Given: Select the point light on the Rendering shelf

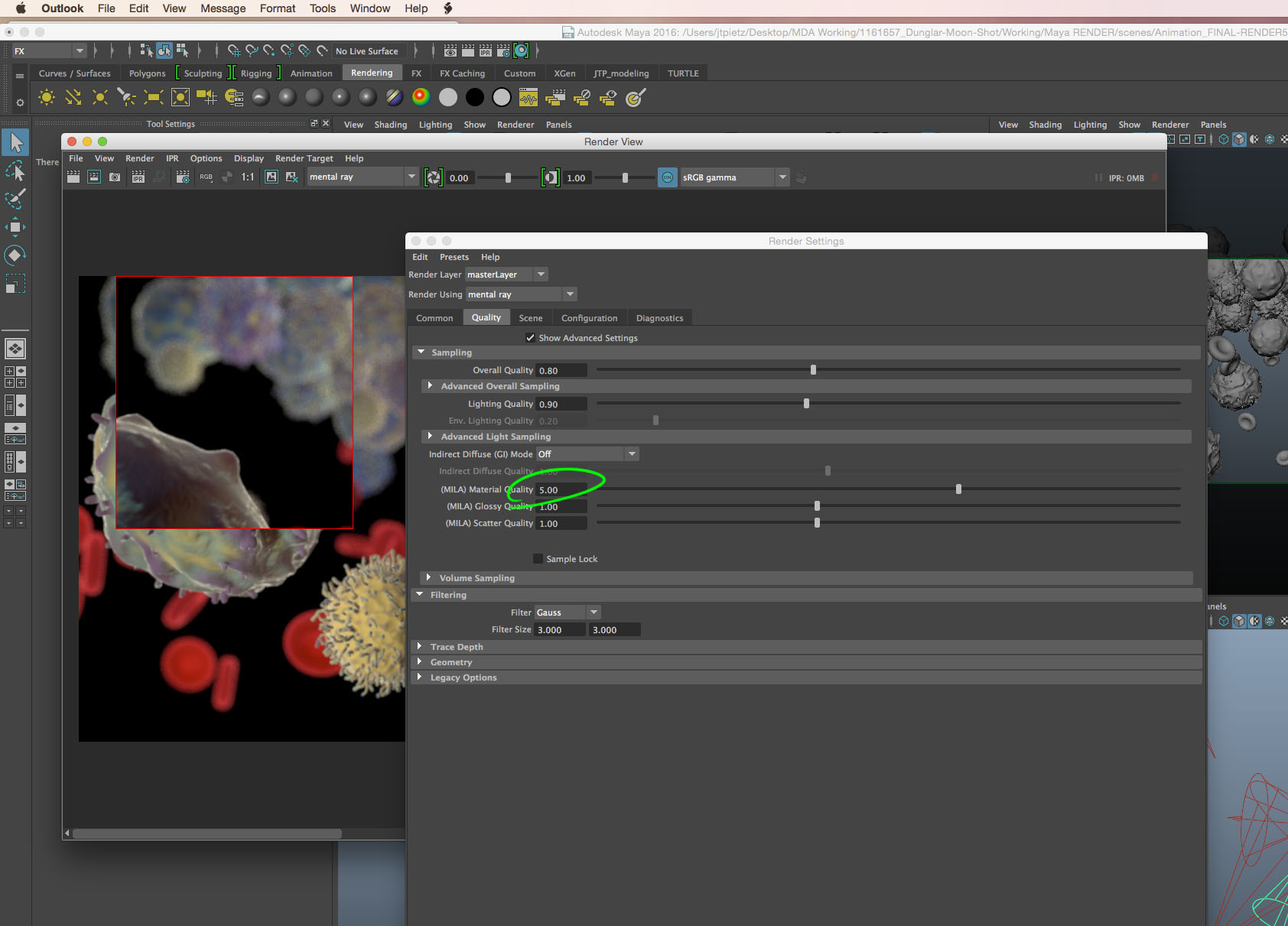Looking at the screenshot, I should click(x=99, y=97).
